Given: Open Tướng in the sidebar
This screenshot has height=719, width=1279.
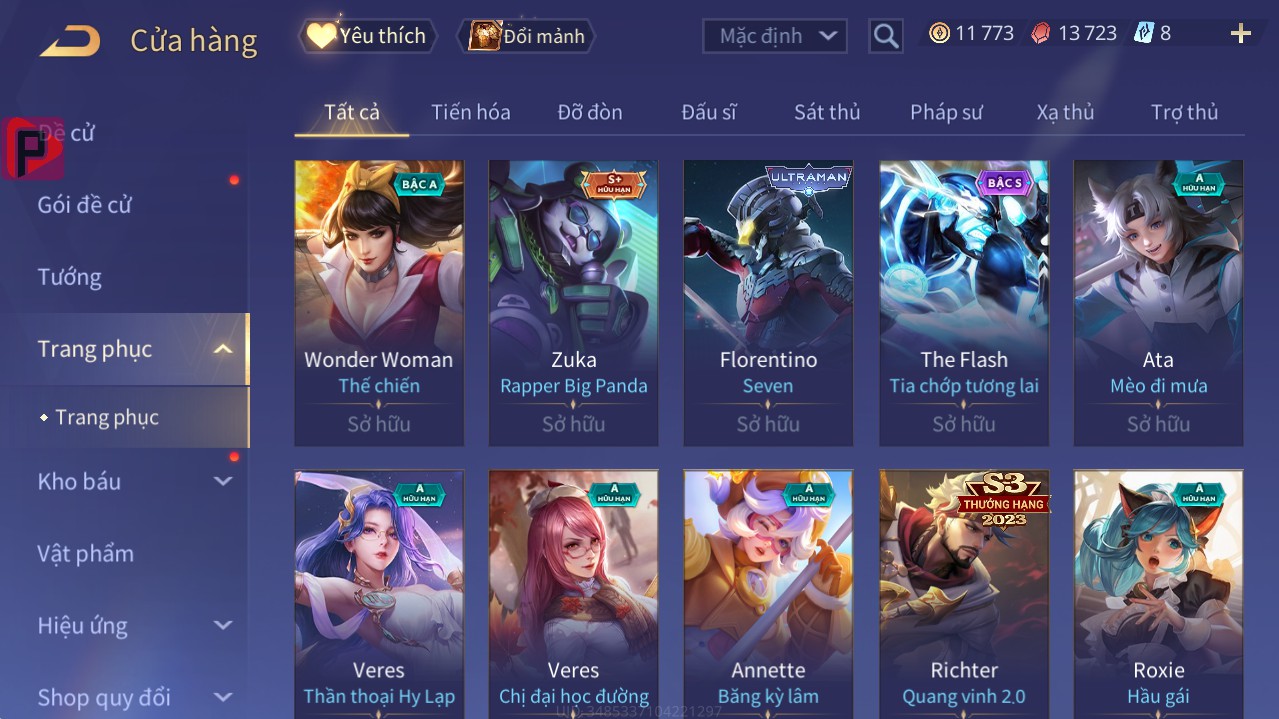Looking at the screenshot, I should coord(70,277).
